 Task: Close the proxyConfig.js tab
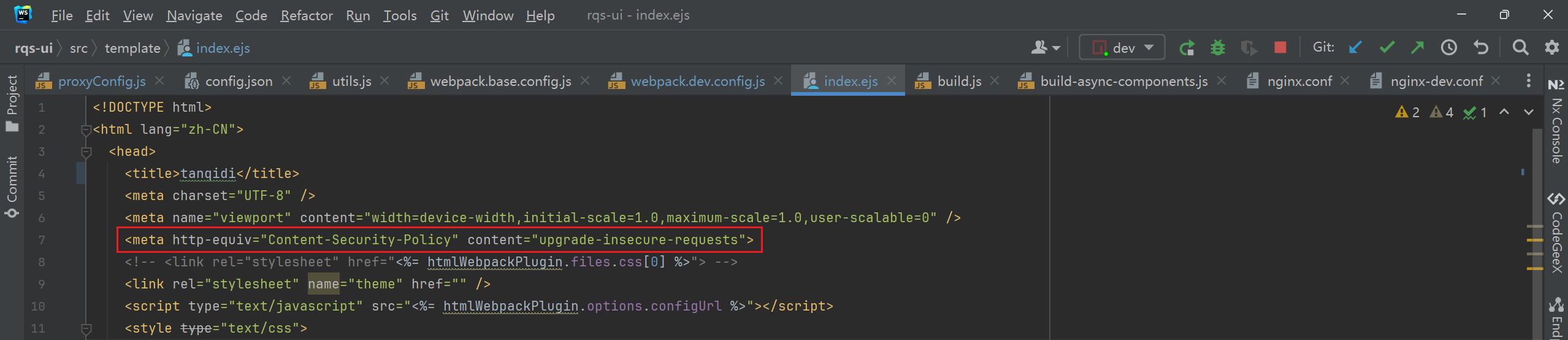pos(159,80)
